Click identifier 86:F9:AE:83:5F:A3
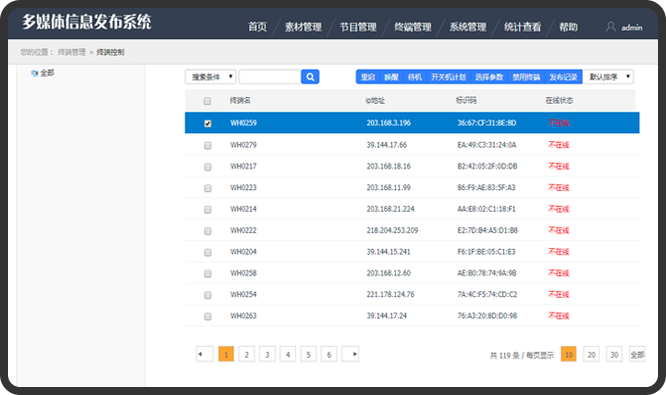This screenshot has width=666, height=395. (x=486, y=188)
